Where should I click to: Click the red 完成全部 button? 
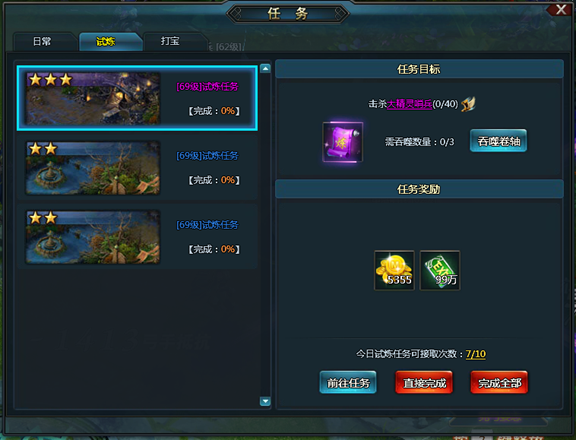coord(499,383)
